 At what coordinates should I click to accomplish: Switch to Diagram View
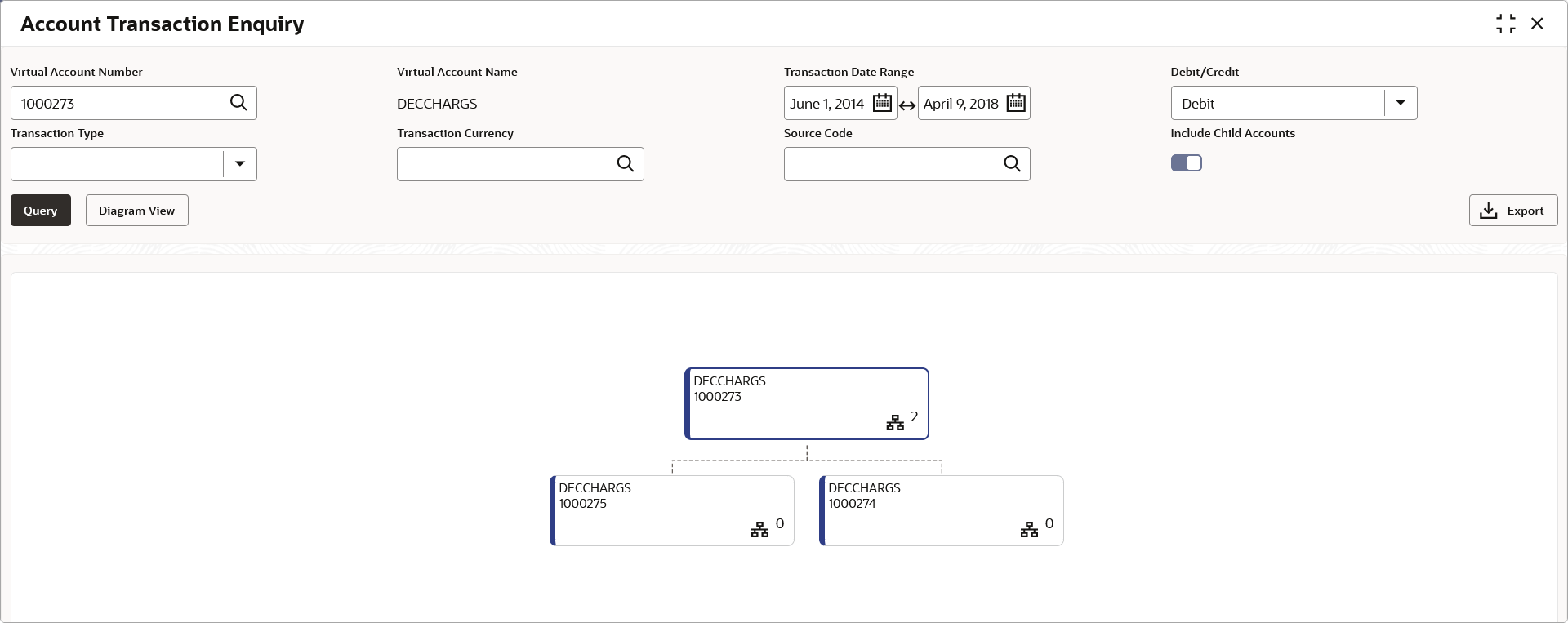click(136, 211)
